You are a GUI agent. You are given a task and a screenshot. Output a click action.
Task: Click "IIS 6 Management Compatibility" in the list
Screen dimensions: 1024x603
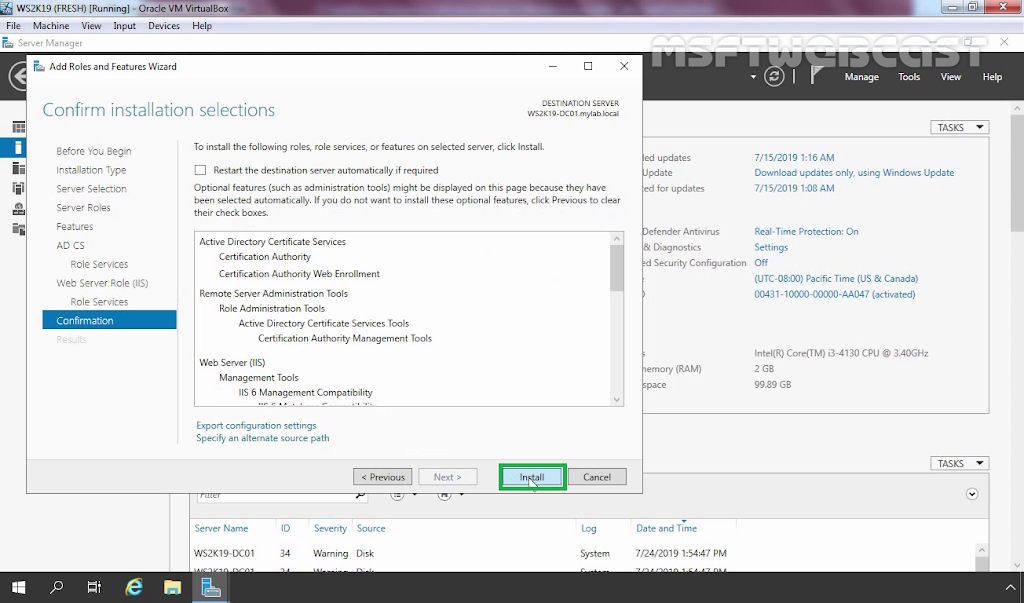(x=306, y=393)
